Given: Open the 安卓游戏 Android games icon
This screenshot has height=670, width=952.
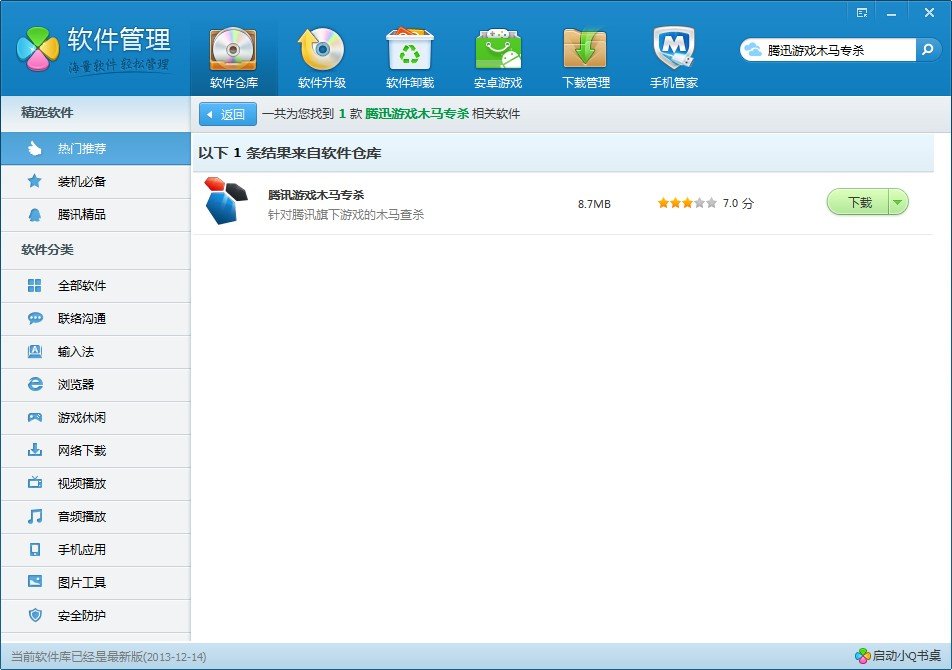Looking at the screenshot, I should click(497, 50).
